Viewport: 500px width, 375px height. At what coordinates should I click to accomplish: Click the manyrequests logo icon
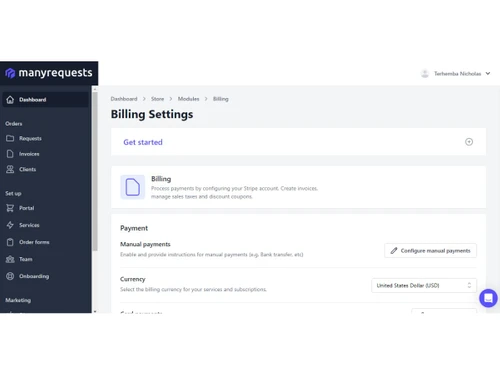pyautogui.click(x=10, y=73)
